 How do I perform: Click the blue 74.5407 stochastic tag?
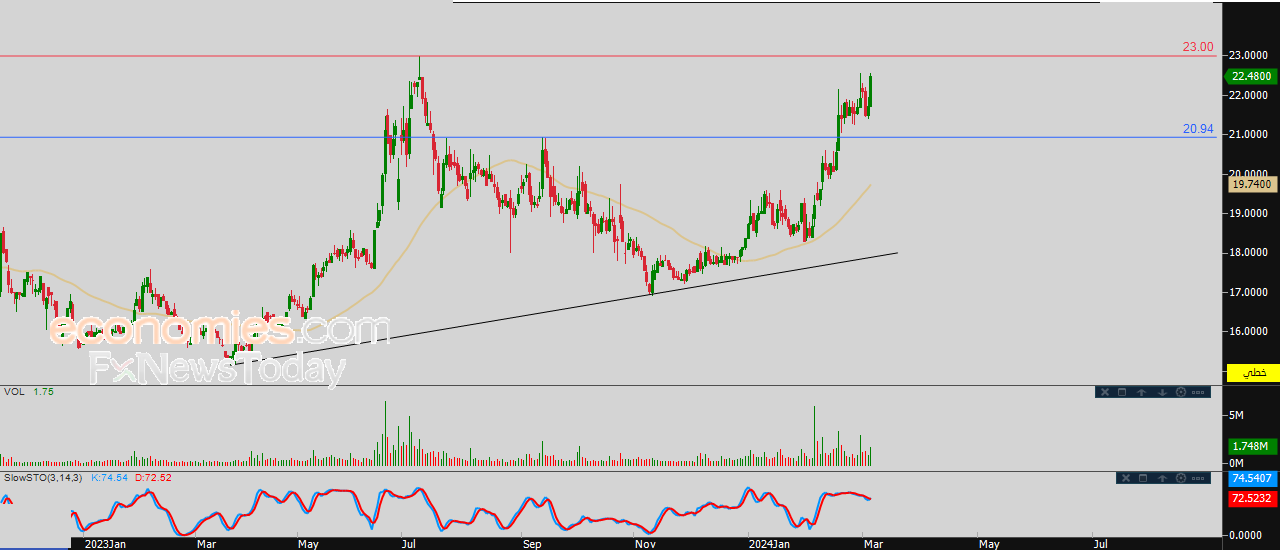click(x=1252, y=480)
